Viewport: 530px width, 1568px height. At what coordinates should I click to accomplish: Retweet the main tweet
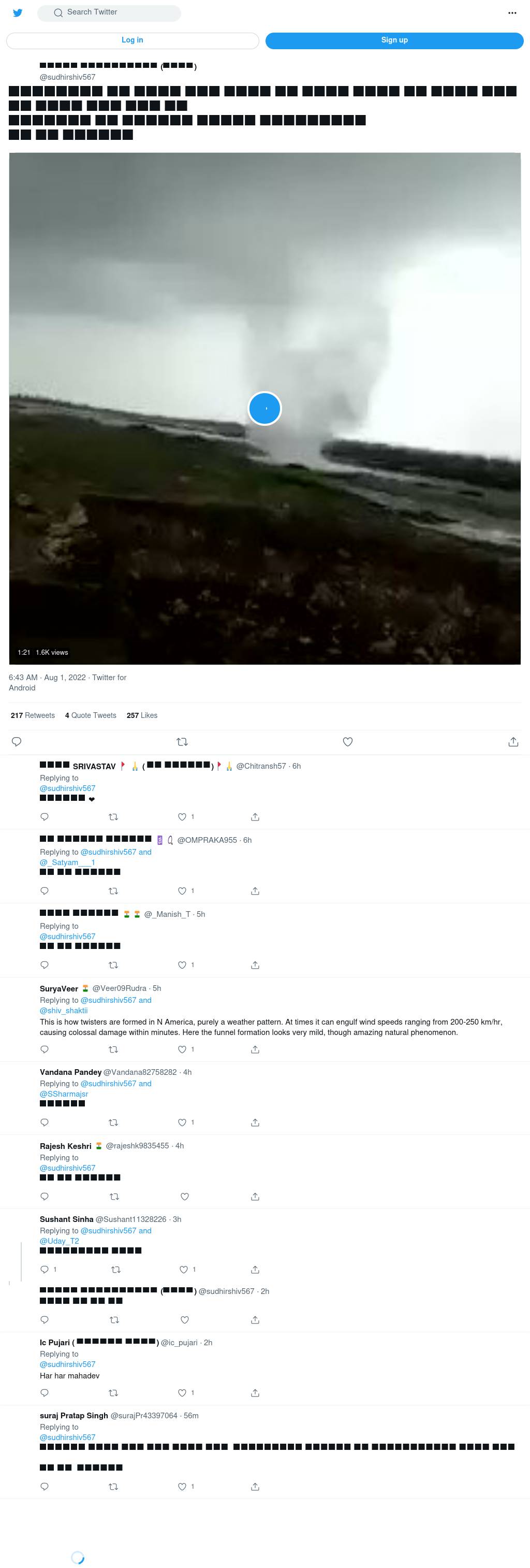click(x=182, y=741)
